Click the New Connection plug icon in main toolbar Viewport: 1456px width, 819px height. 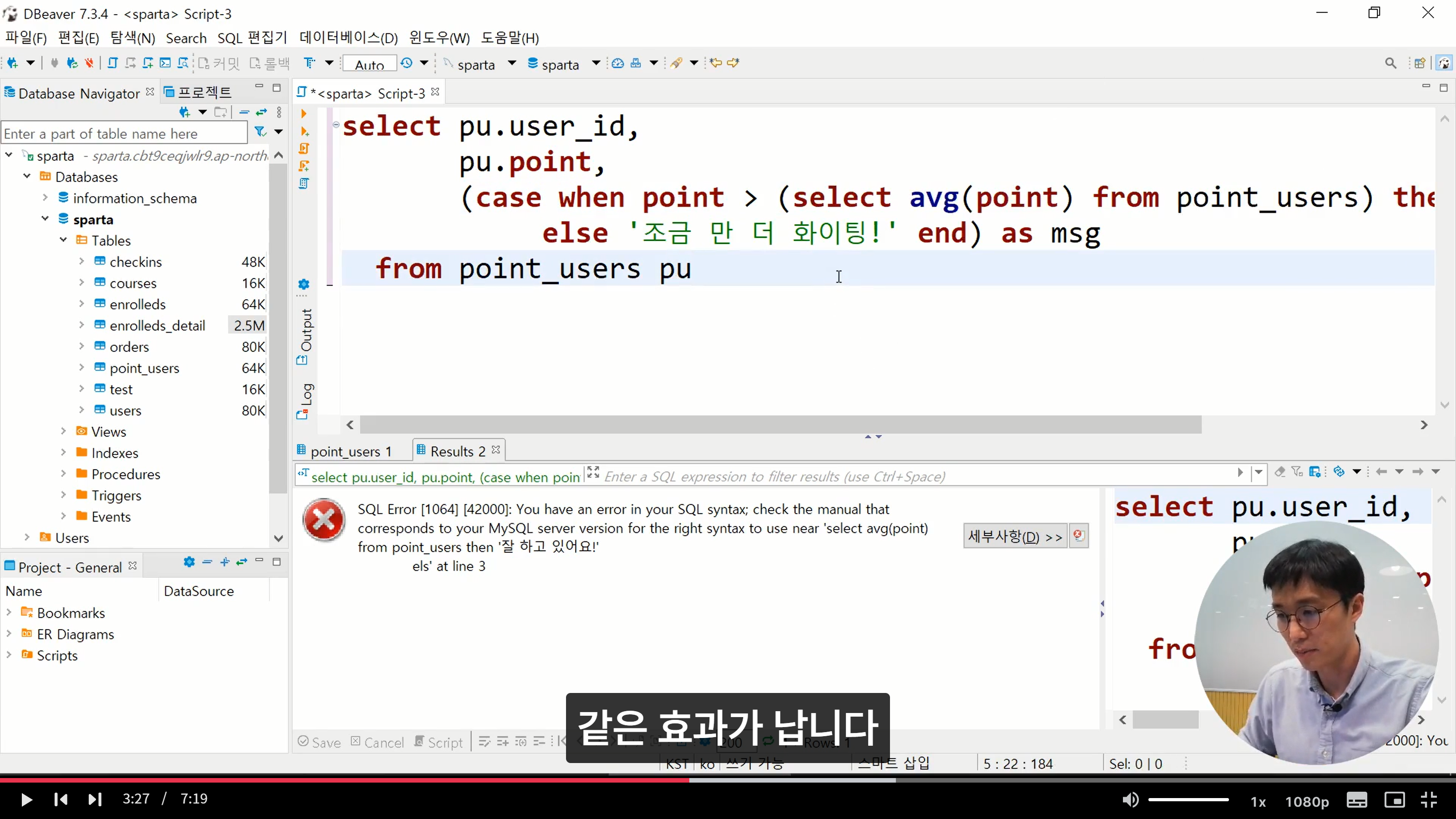tap(12, 63)
